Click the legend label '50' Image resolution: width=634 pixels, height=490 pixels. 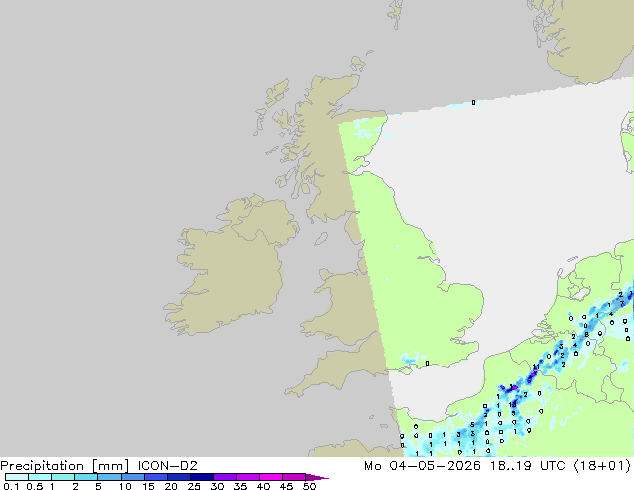click(x=309, y=486)
